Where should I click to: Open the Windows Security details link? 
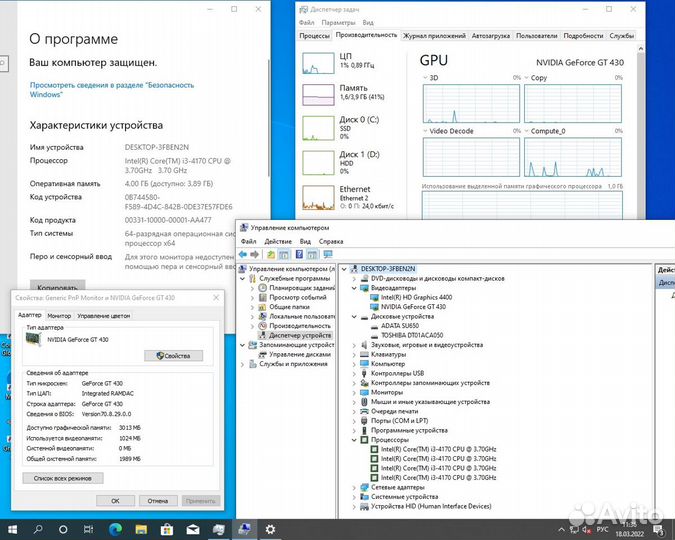pyautogui.click(x=112, y=90)
